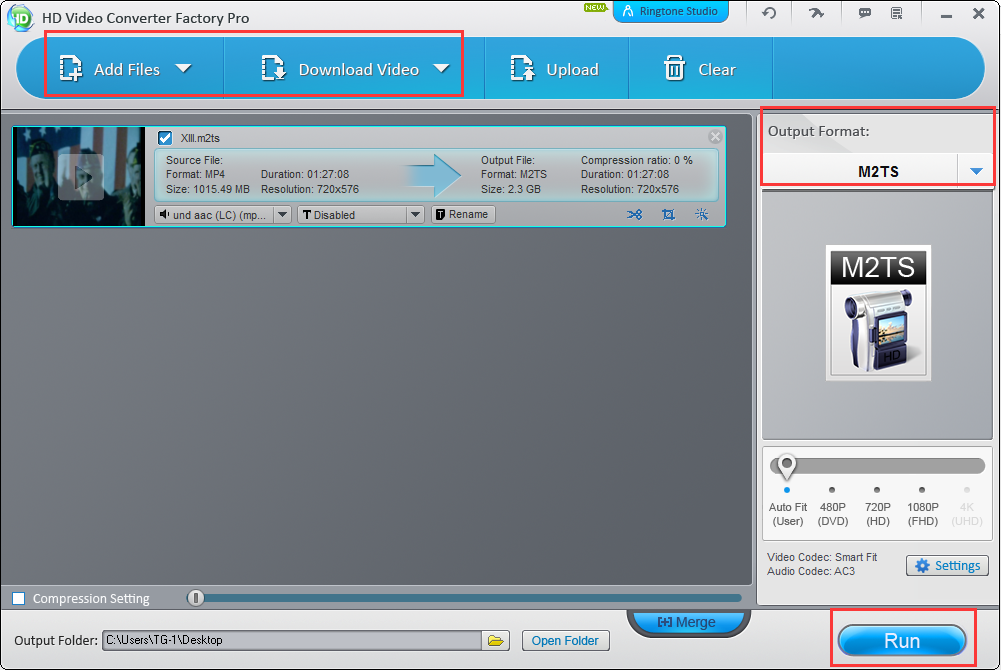
Task: Click the share arrow icon in title bar
Action: (x=817, y=13)
